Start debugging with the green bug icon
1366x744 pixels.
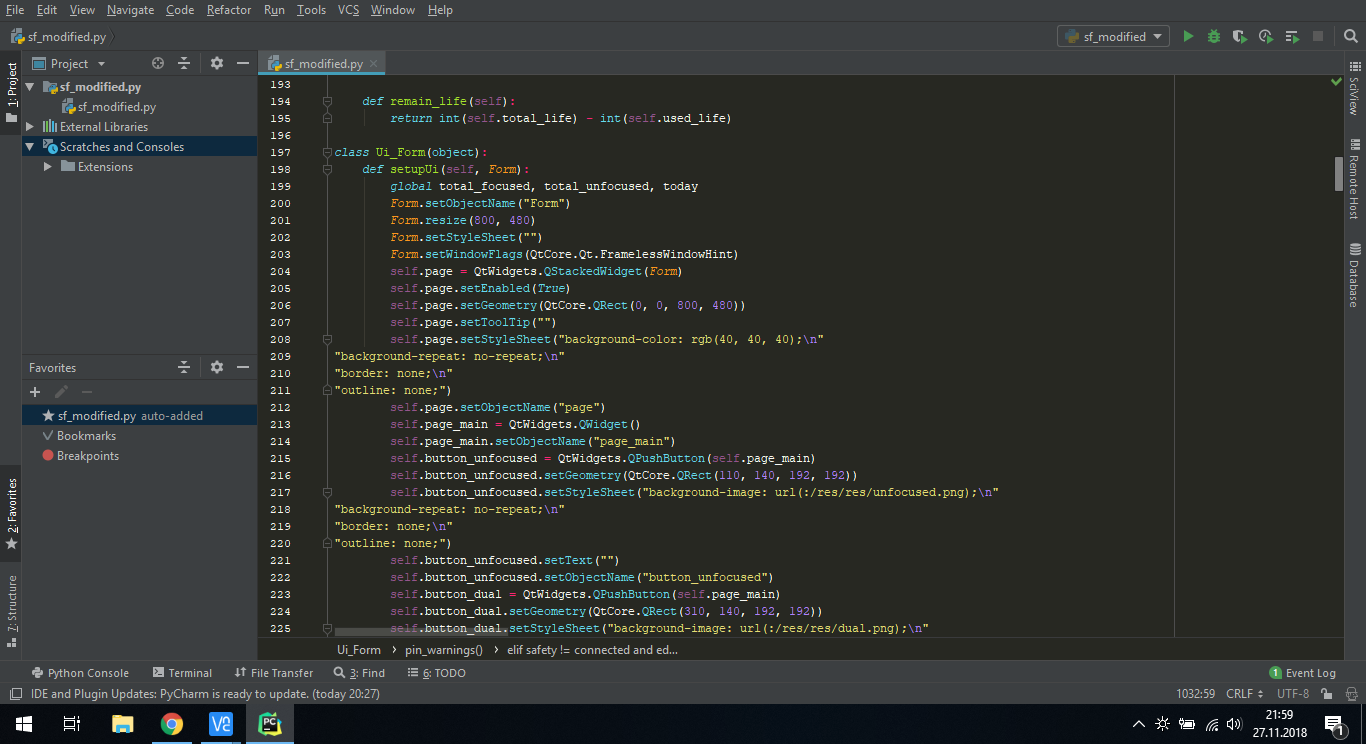1214,36
